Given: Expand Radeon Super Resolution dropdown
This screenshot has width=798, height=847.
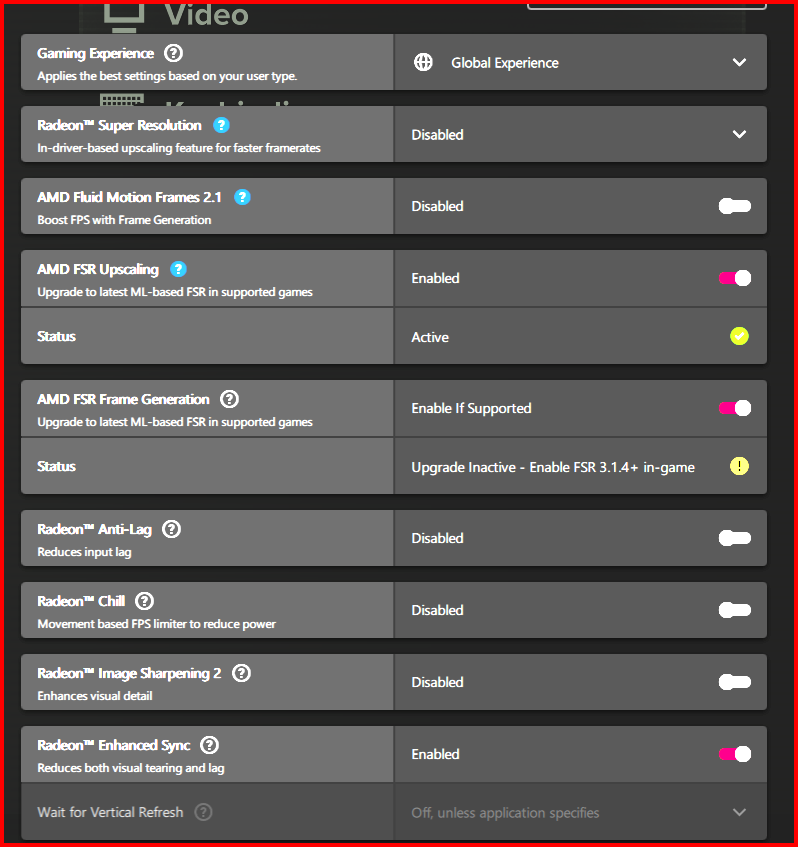Looking at the screenshot, I should (739, 134).
